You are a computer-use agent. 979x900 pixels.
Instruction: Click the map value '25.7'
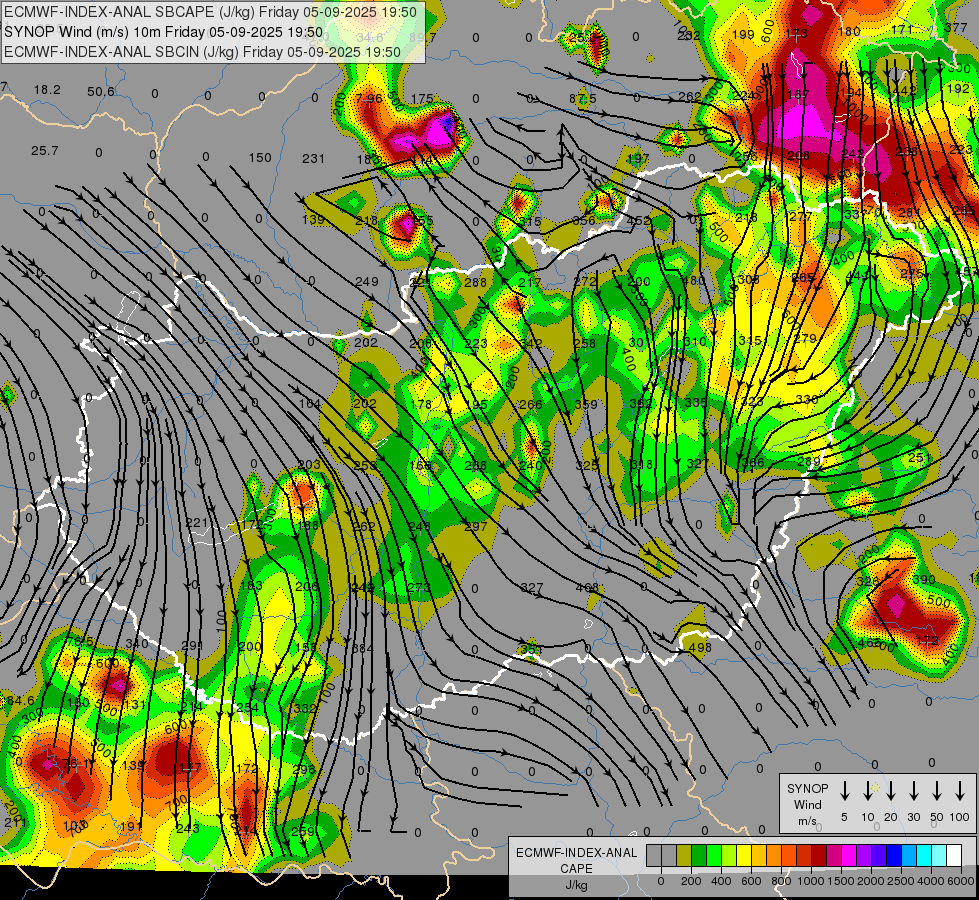point(44,151)
